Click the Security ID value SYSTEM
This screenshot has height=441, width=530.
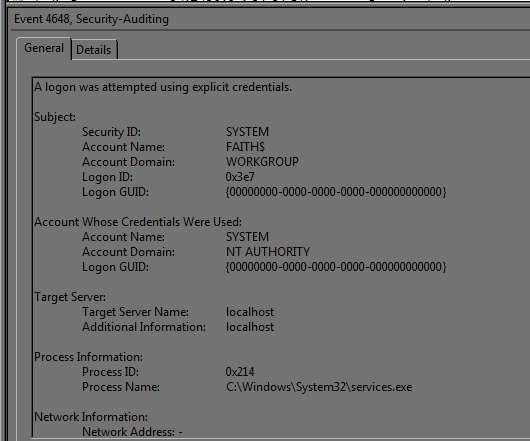[247, 131]
